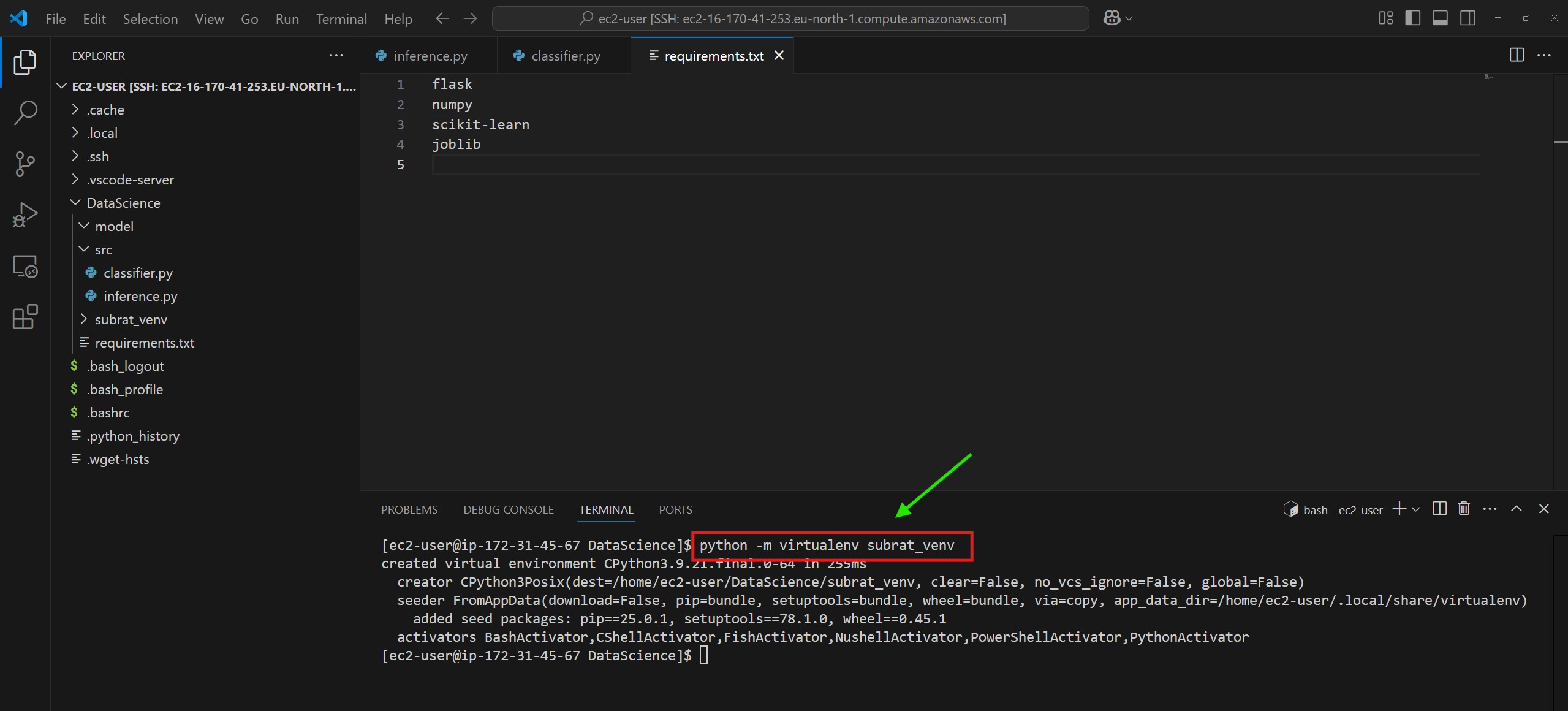Toggle bottom panel visibility
Viewport: 1568px width, 711px height.
coord(1440,18)
